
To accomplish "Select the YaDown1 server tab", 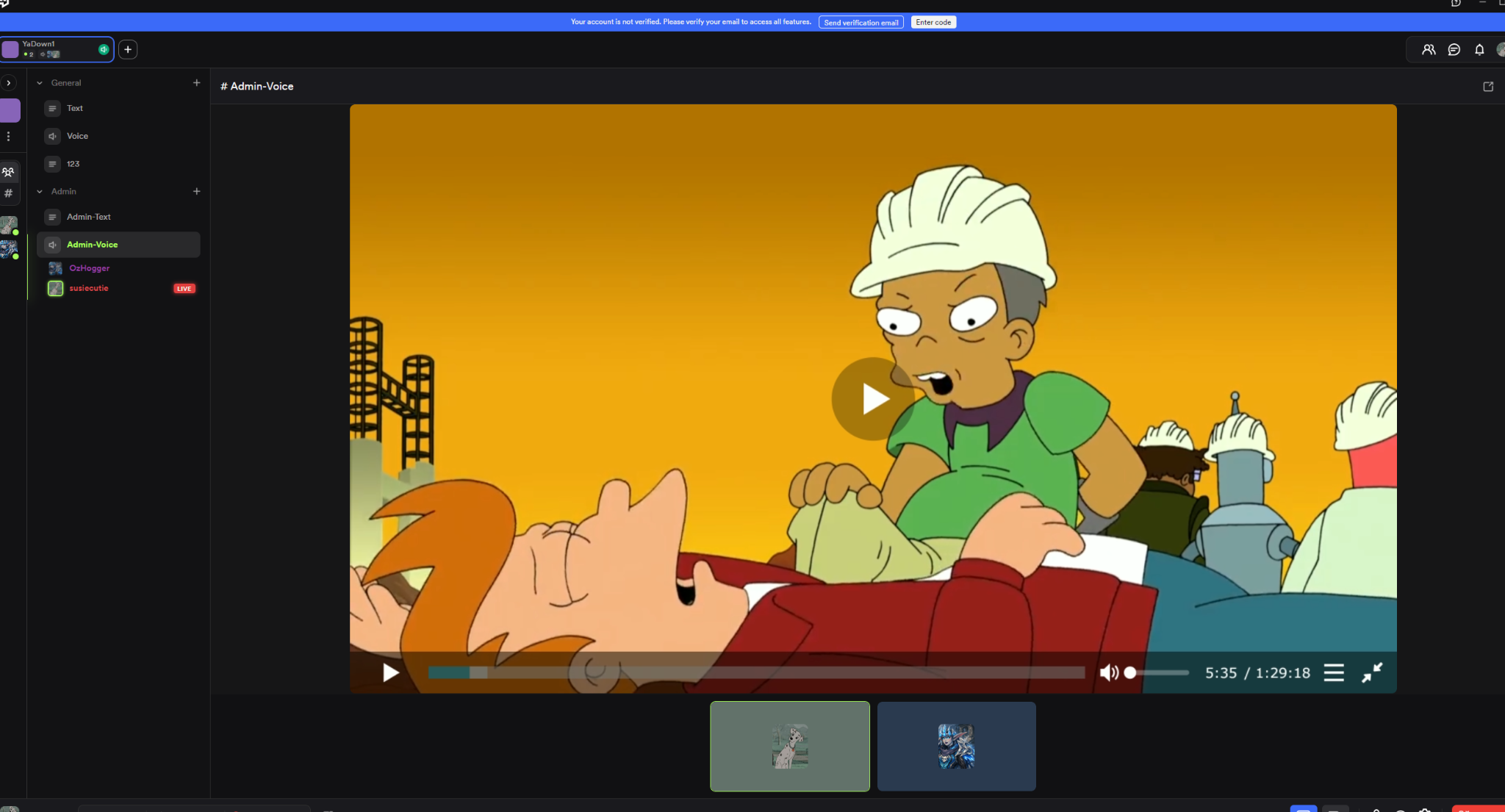I will pyautogui.click(x=57, y=49).
